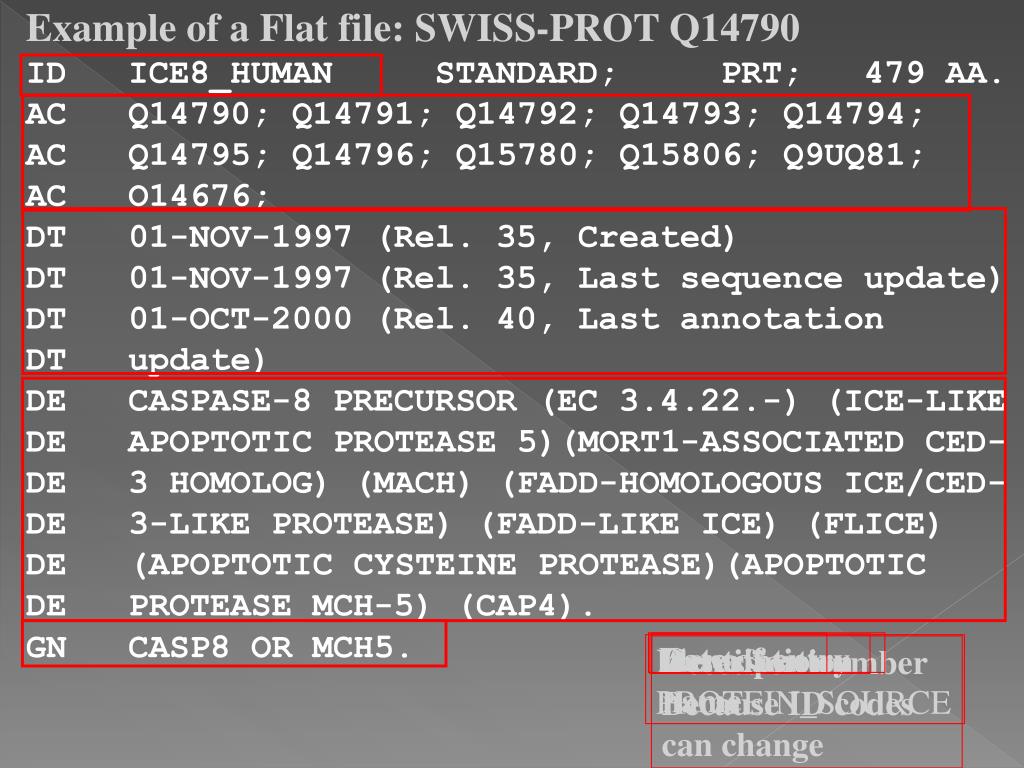Click the (MACH) synonym text
This screenshot has height=768, width=1024.
click(414, 483)
